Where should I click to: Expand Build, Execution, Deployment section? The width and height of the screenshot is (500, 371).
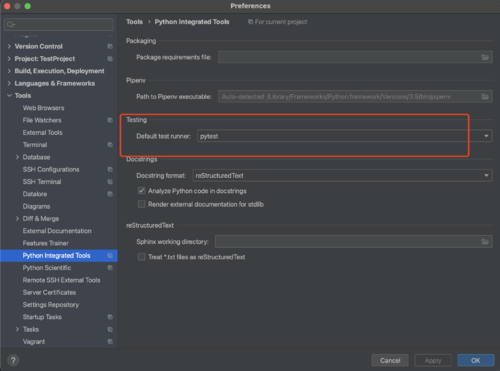coord(9,71)
